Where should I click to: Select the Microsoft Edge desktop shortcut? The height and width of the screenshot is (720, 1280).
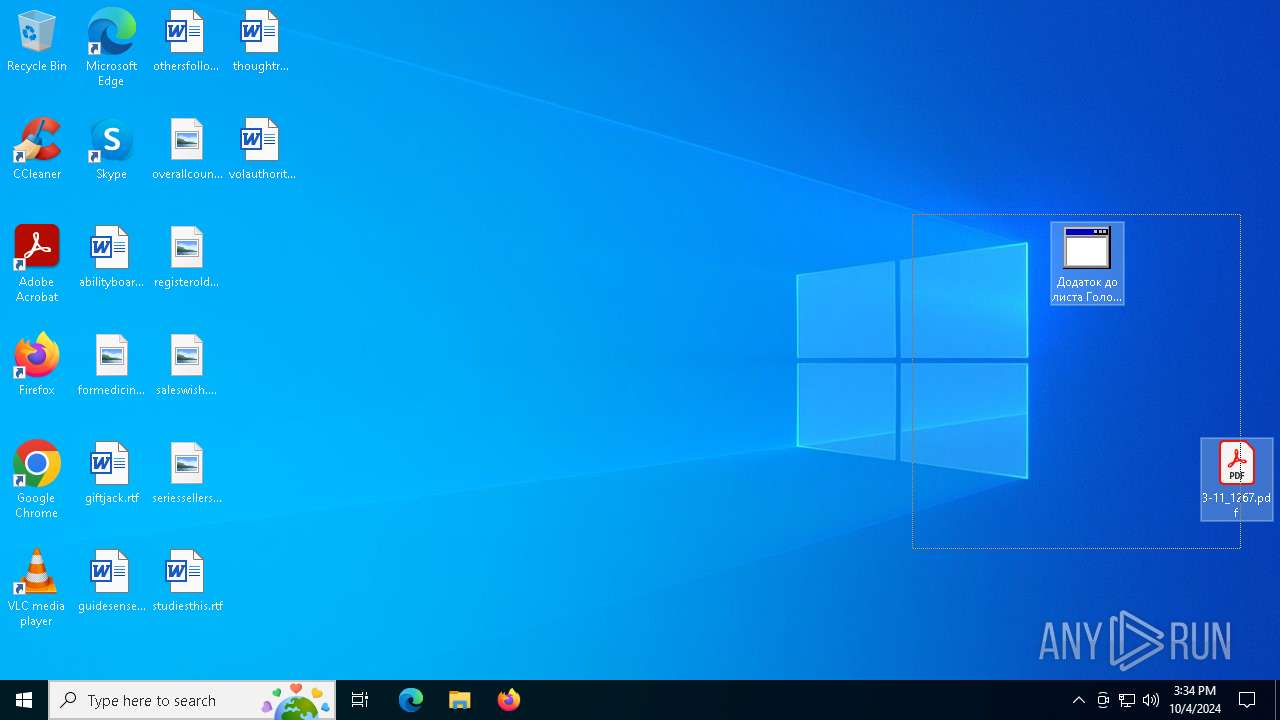click(x=111, y=47)
